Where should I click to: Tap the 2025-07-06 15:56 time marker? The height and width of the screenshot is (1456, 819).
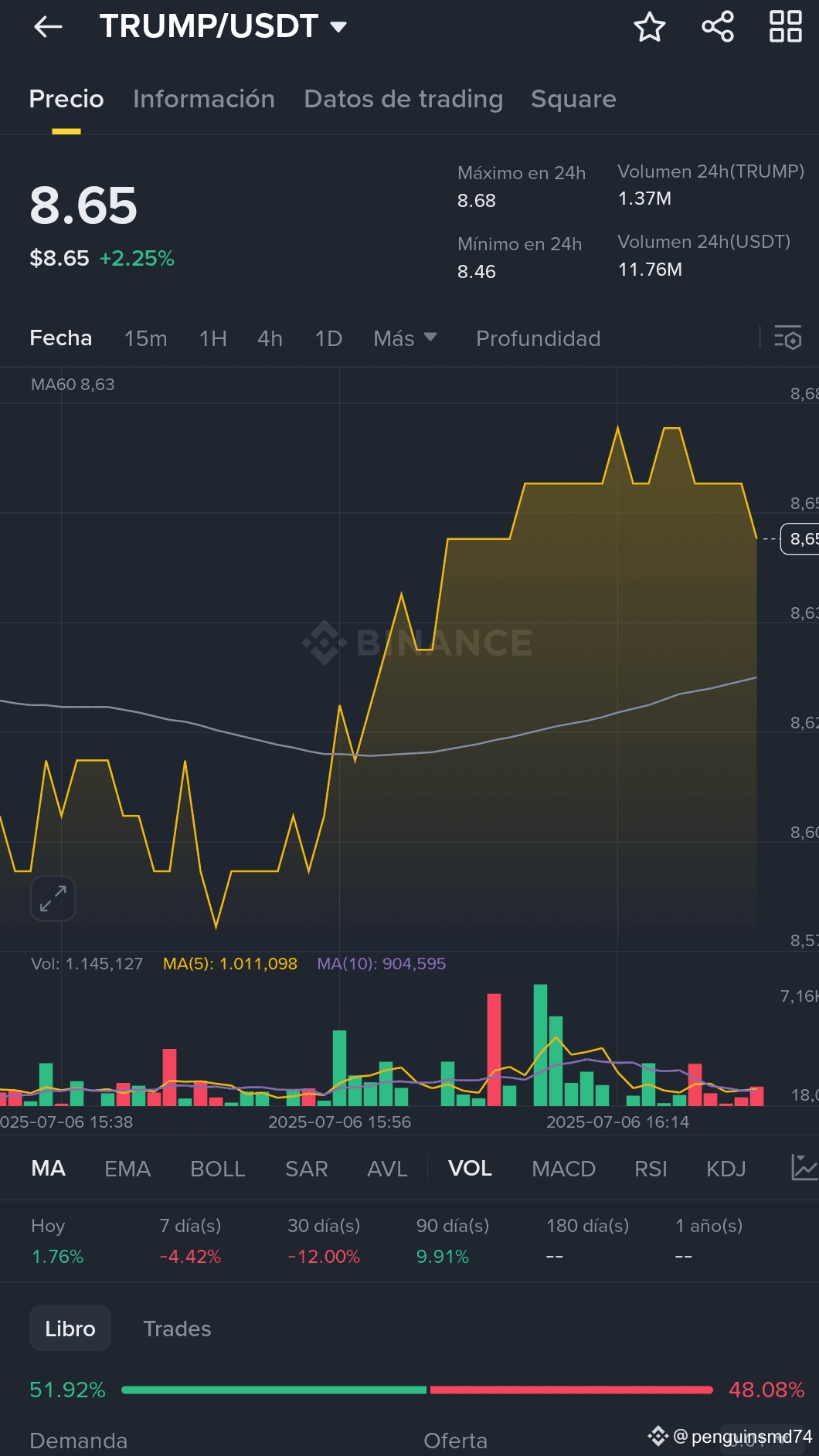pos(339,1122)
